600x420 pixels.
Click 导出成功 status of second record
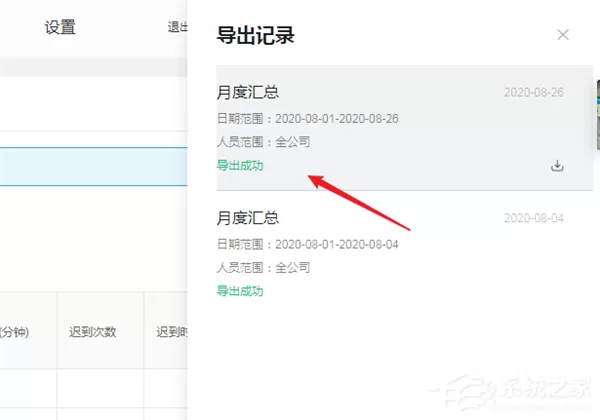(240, 291)
